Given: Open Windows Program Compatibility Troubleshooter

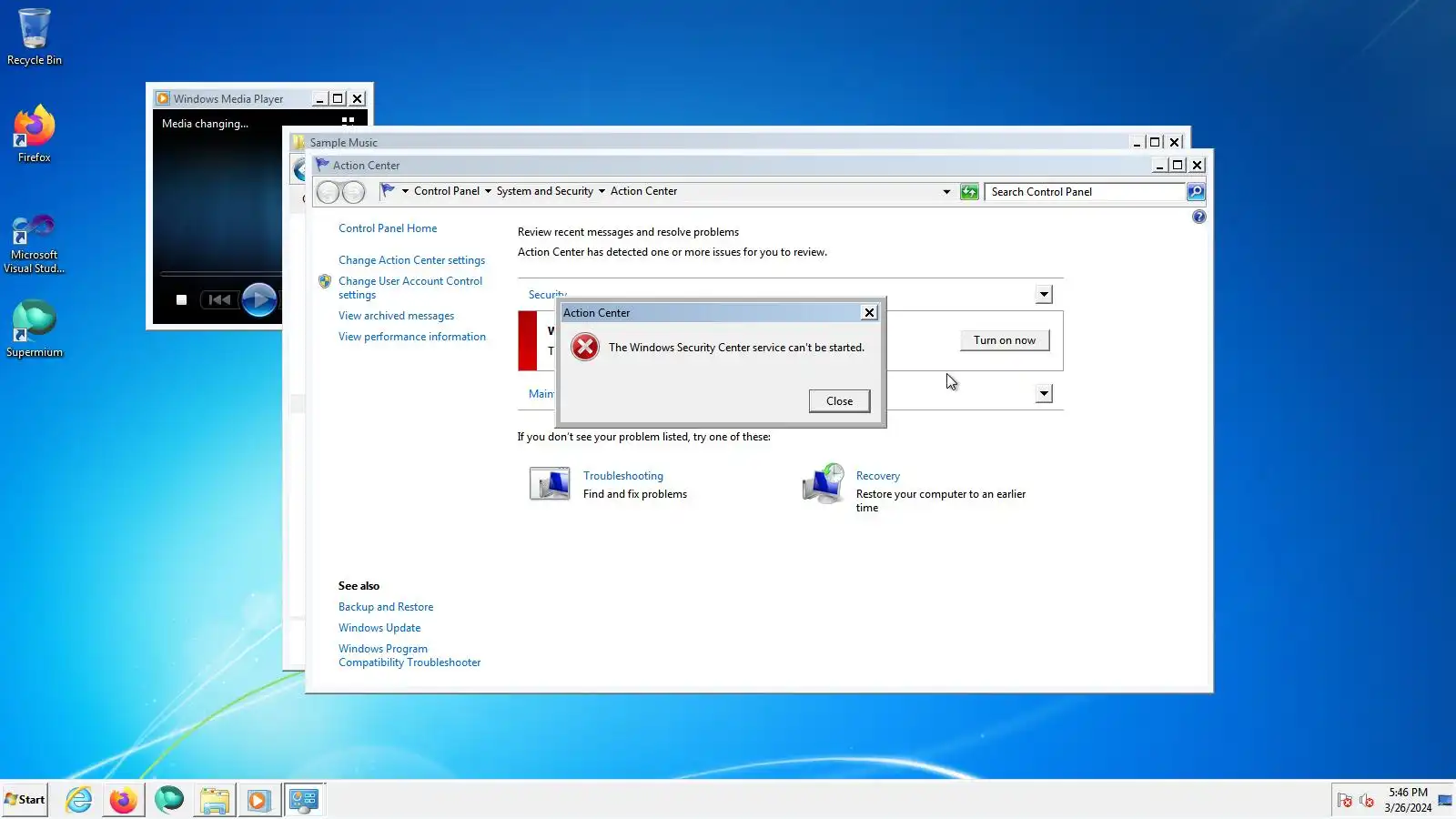Looking at the screenshot, I should [x=409, y=655].
